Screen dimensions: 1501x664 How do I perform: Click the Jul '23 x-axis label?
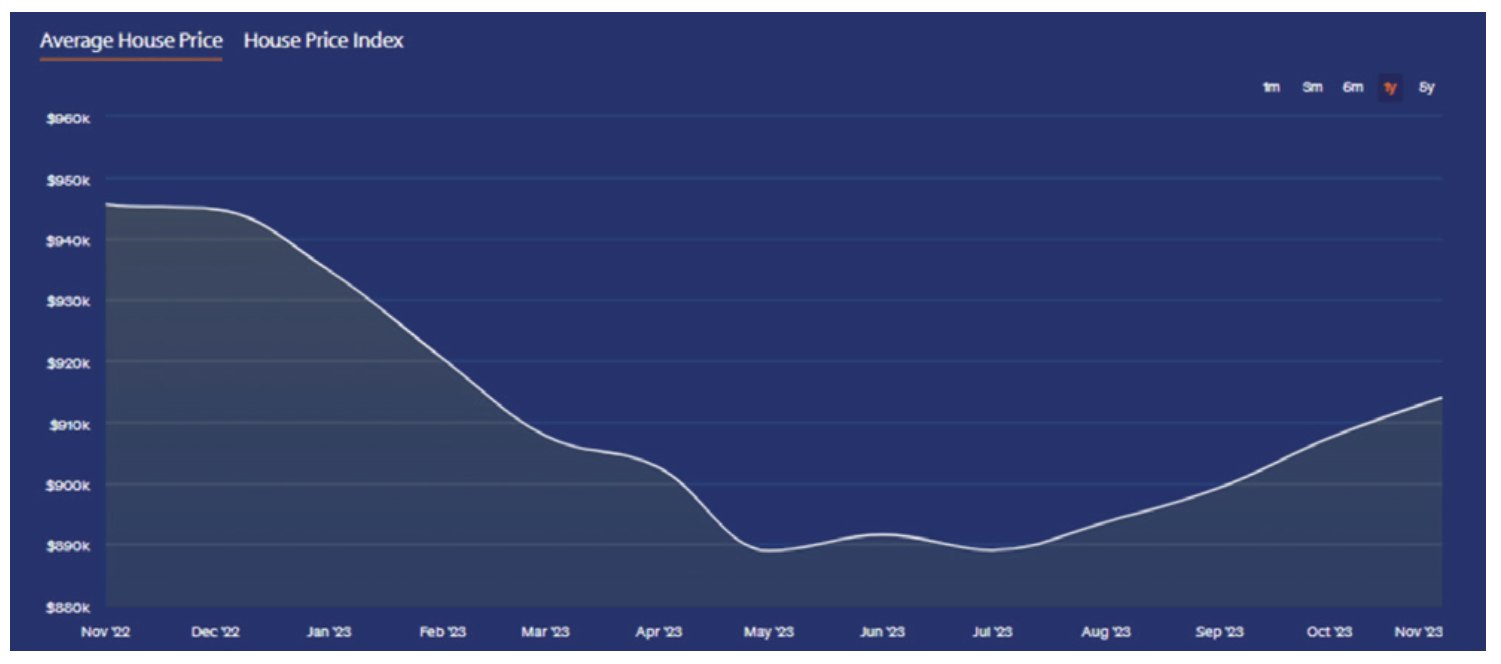pyautogui.click(x=992, y=632)
